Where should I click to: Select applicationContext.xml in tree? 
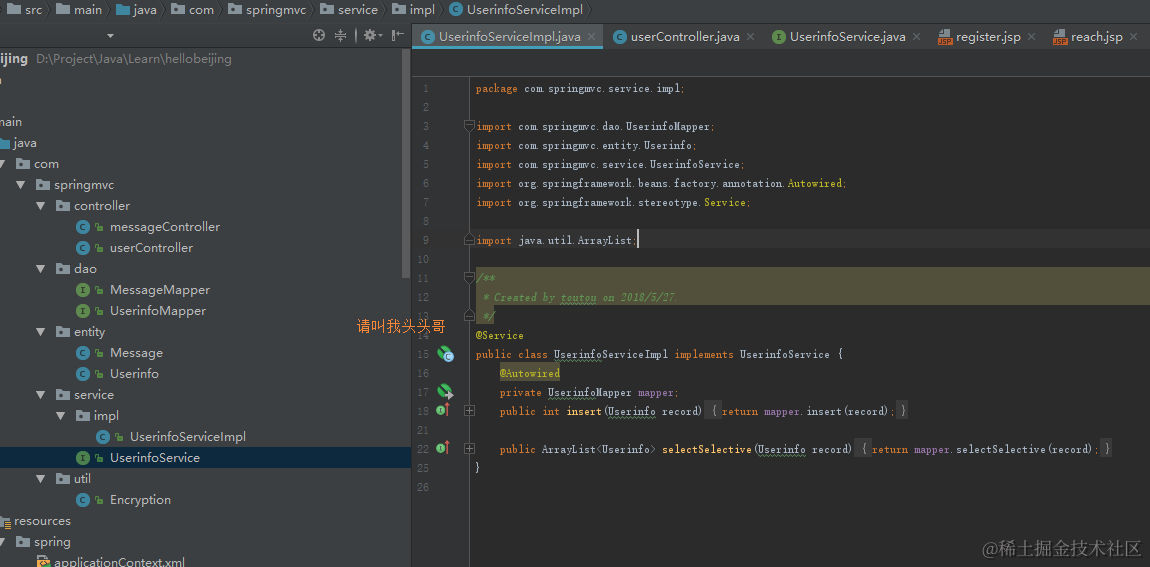coord(119,563)
